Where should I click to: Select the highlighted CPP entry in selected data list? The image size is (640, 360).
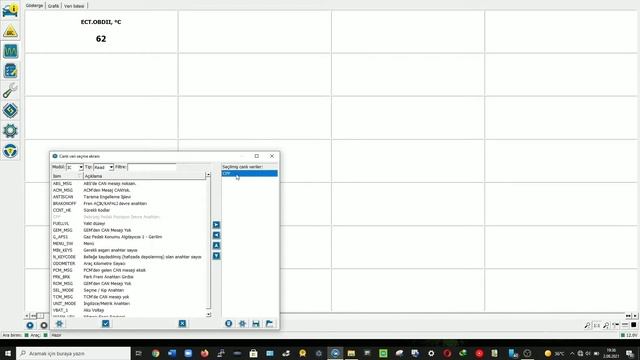click(249, 173)
